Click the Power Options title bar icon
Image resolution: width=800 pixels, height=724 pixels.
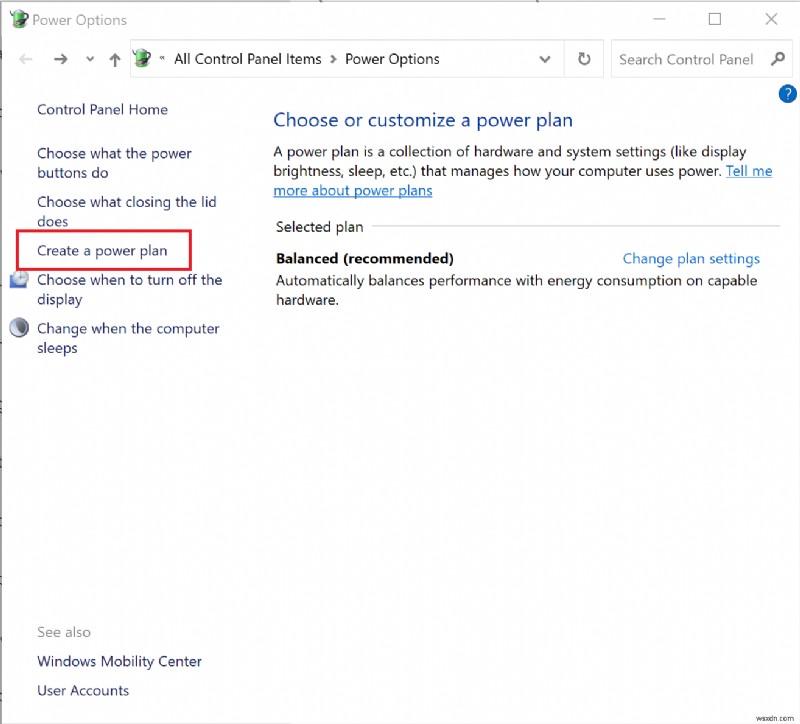(17, 18)
